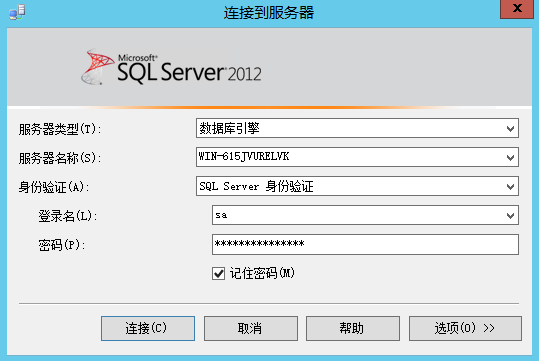Screen dimensions: 539x361
Task: Click the 身份验证(A) label
Action: (x=54, y=187)
